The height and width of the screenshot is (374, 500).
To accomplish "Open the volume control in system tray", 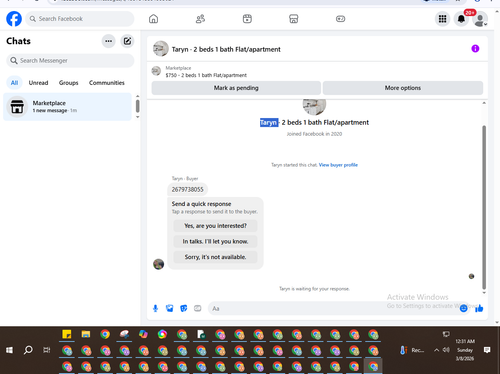I will coord(446,350).
